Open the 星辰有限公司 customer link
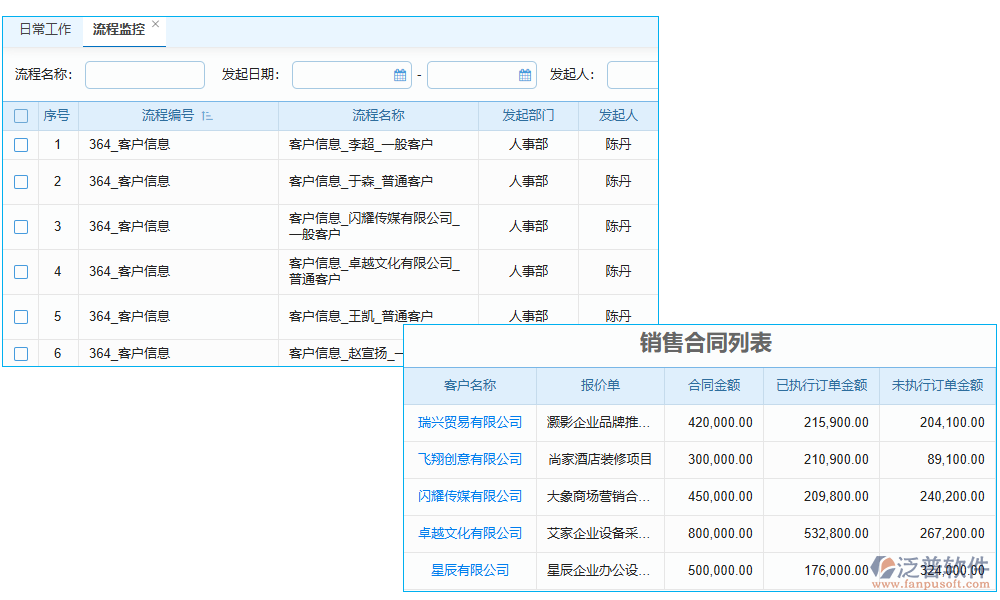The width and height of the screenshot is (1000, 600). [470, 570]
